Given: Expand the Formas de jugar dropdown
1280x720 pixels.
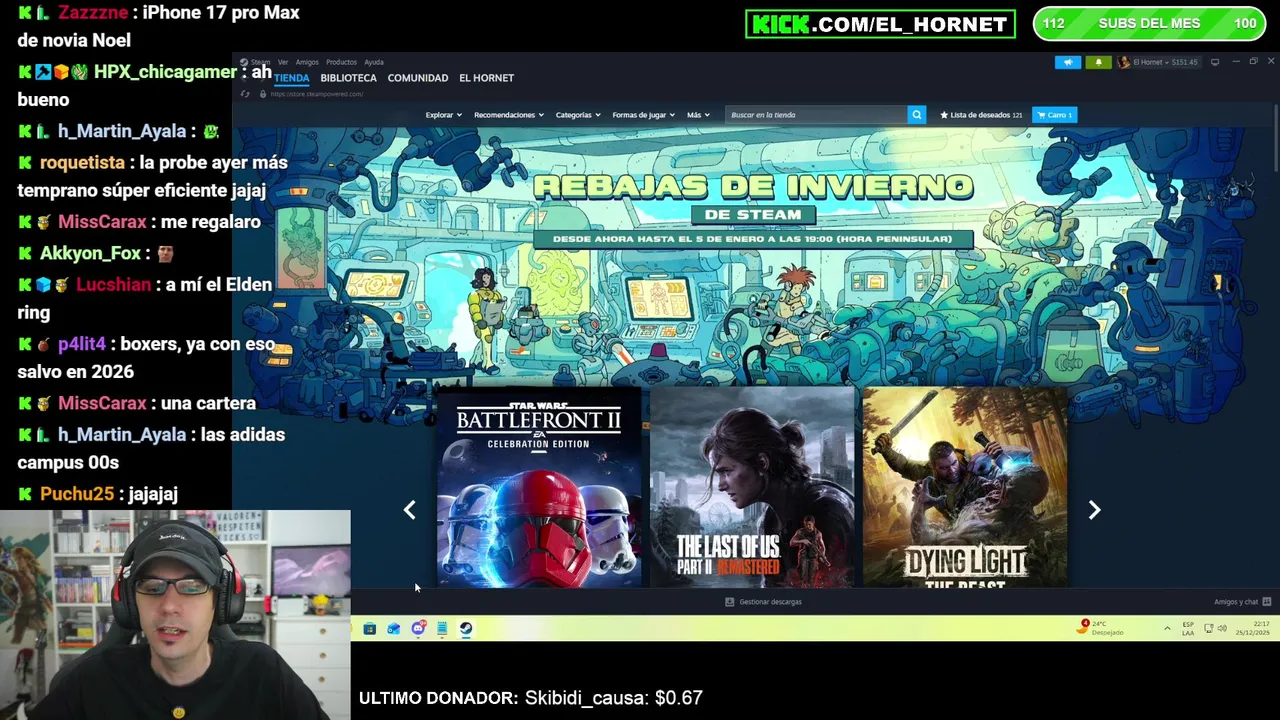Looking at the screenshot, I should coord(643,115).
